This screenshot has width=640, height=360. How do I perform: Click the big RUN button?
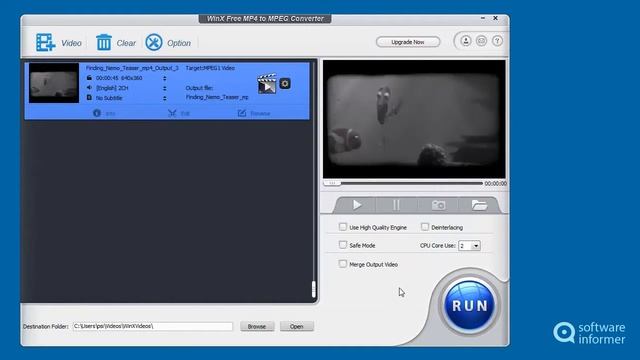pyautogui.click(x=469, y=306)
